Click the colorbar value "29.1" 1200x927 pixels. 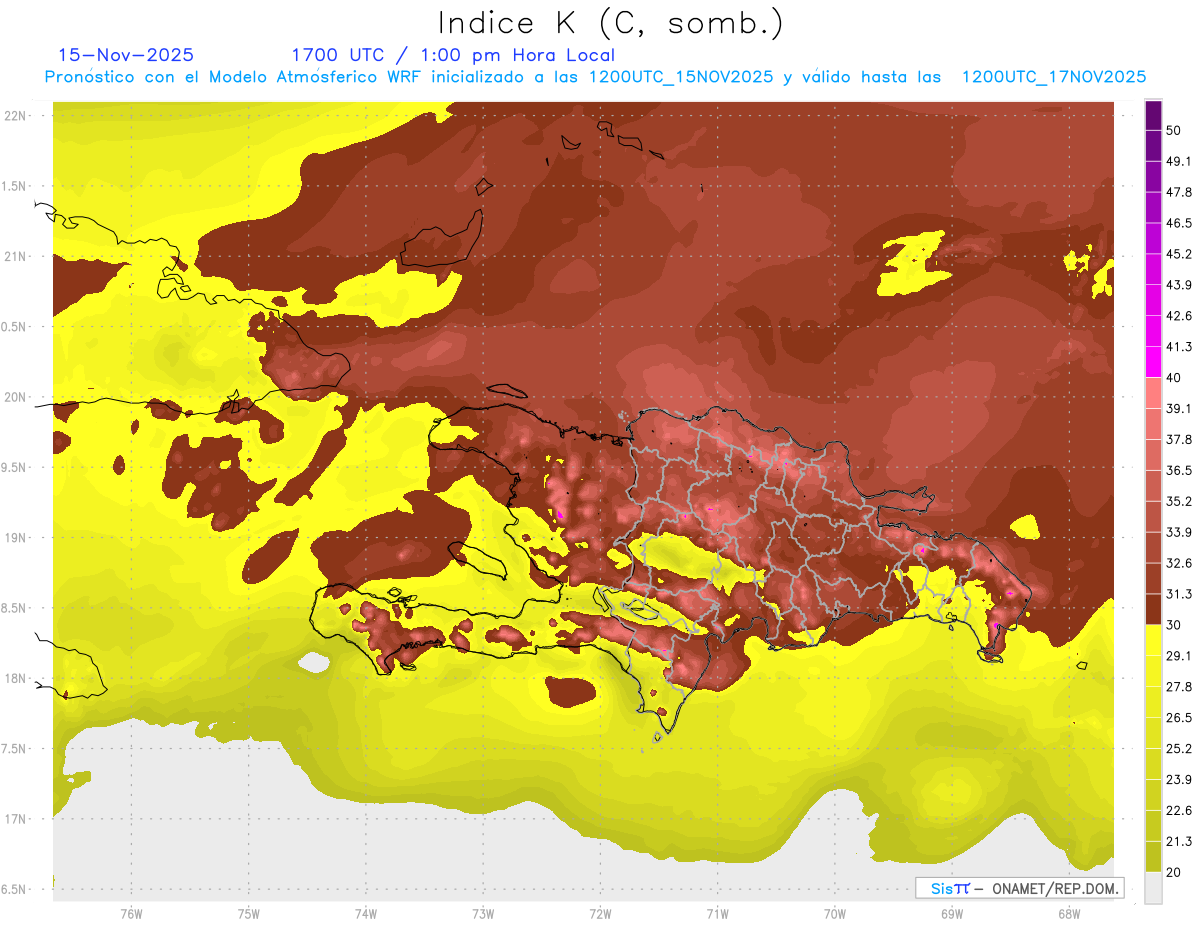click(x=1178, y=656)
